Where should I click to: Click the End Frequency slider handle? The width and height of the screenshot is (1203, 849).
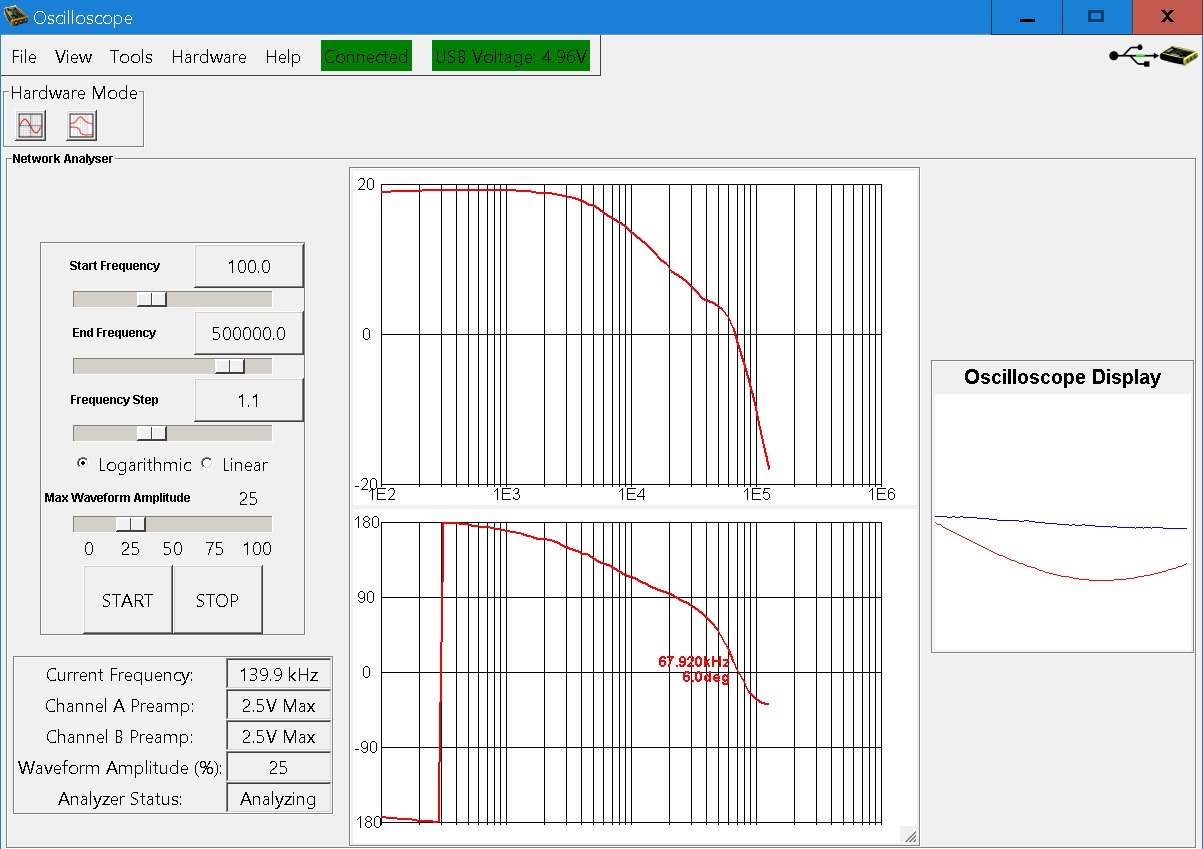pos(229,366)
